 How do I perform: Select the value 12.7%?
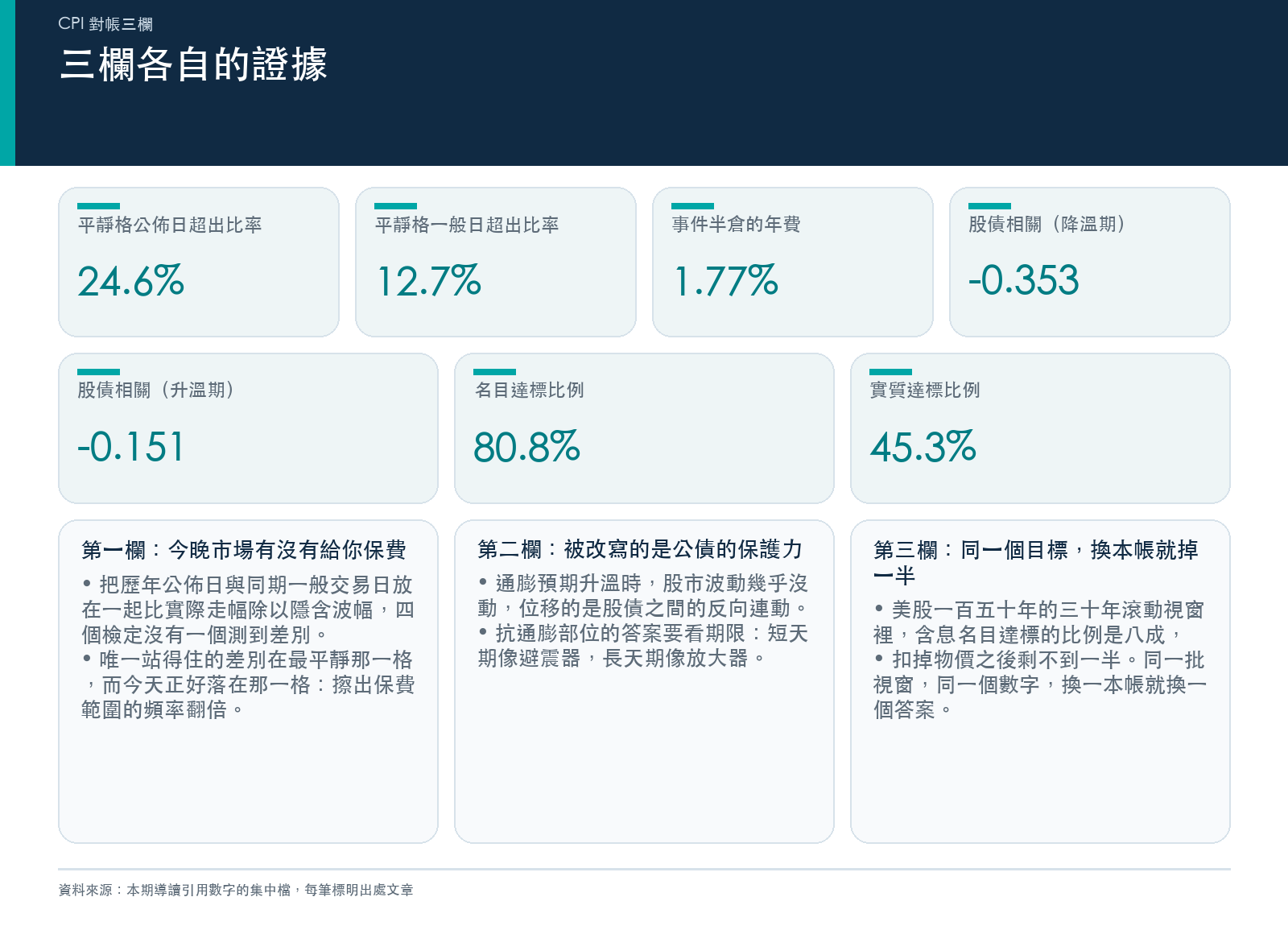point(428,281)
